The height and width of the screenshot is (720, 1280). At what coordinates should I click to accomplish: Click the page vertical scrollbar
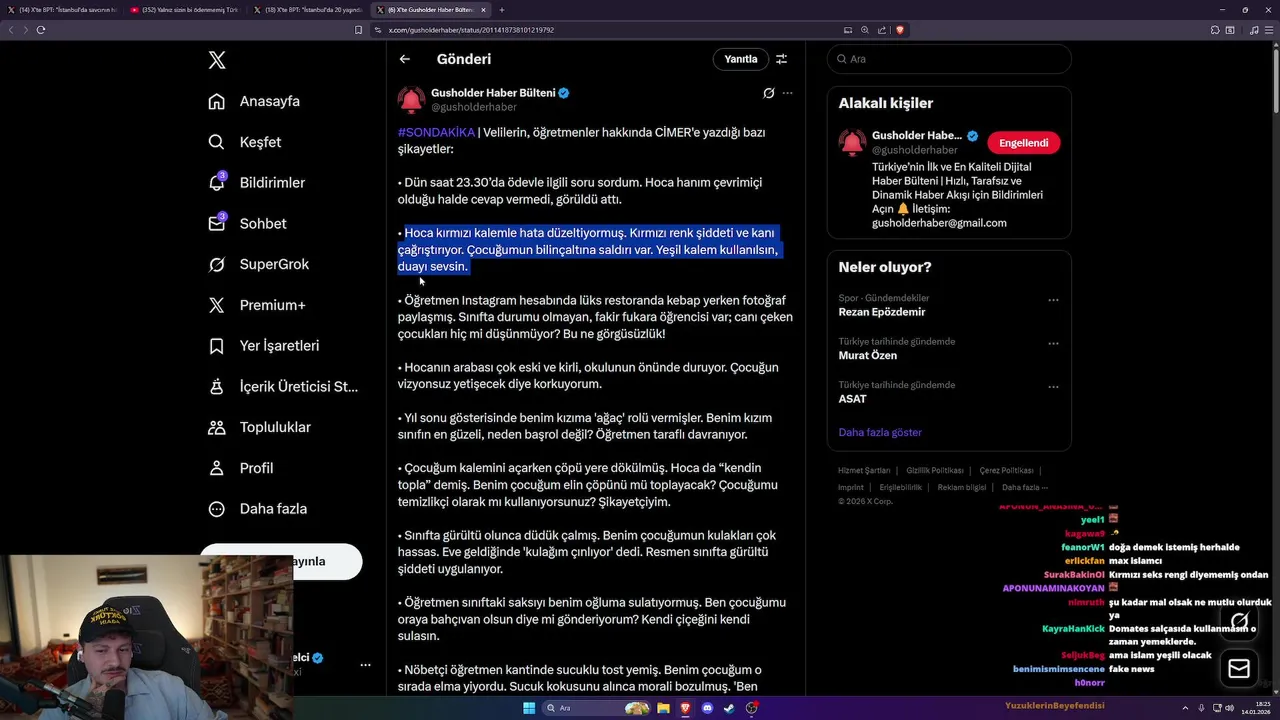point(1275,80)
